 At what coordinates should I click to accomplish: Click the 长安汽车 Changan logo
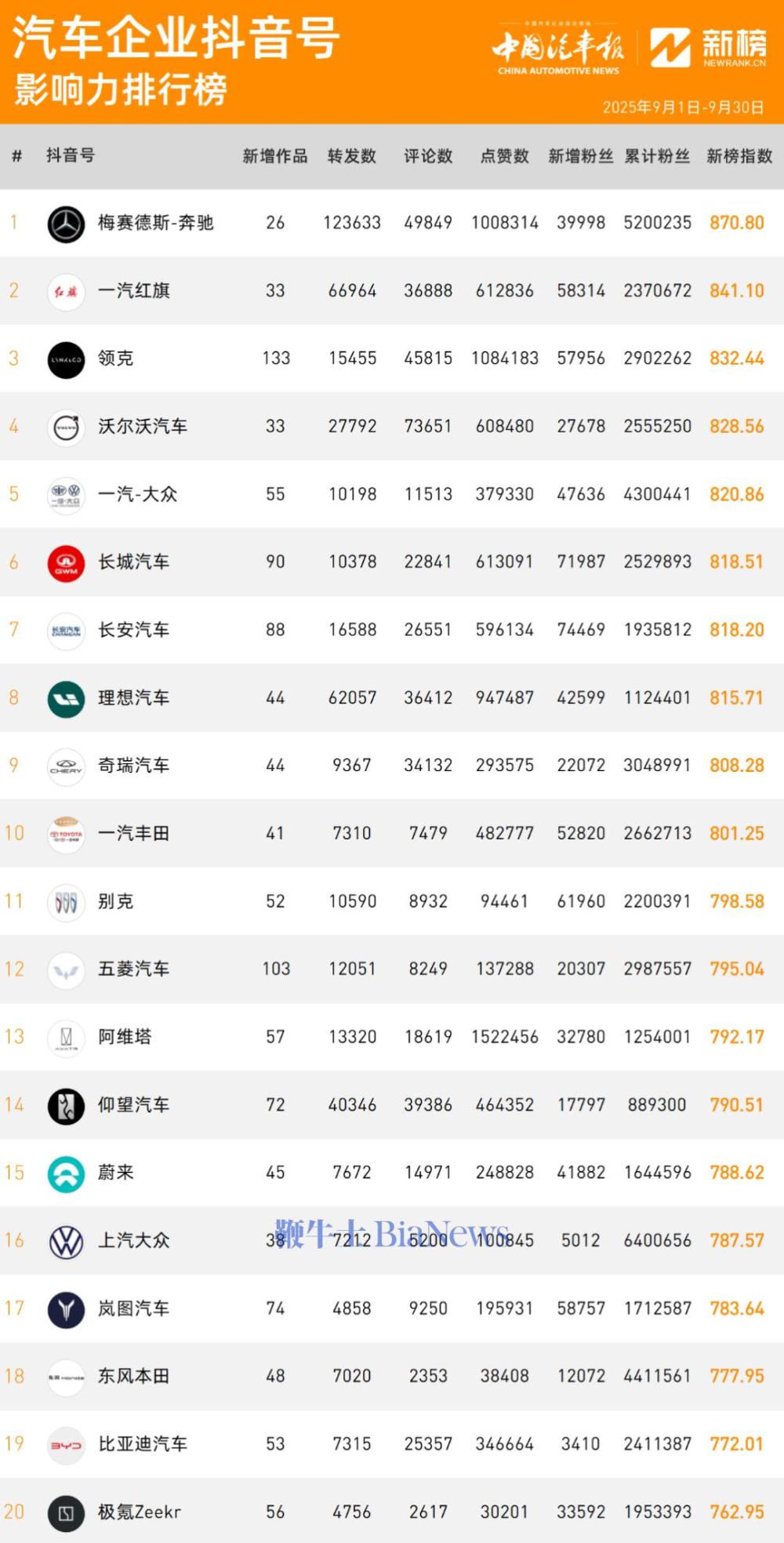pyautogui.click(x=66, y=631)
